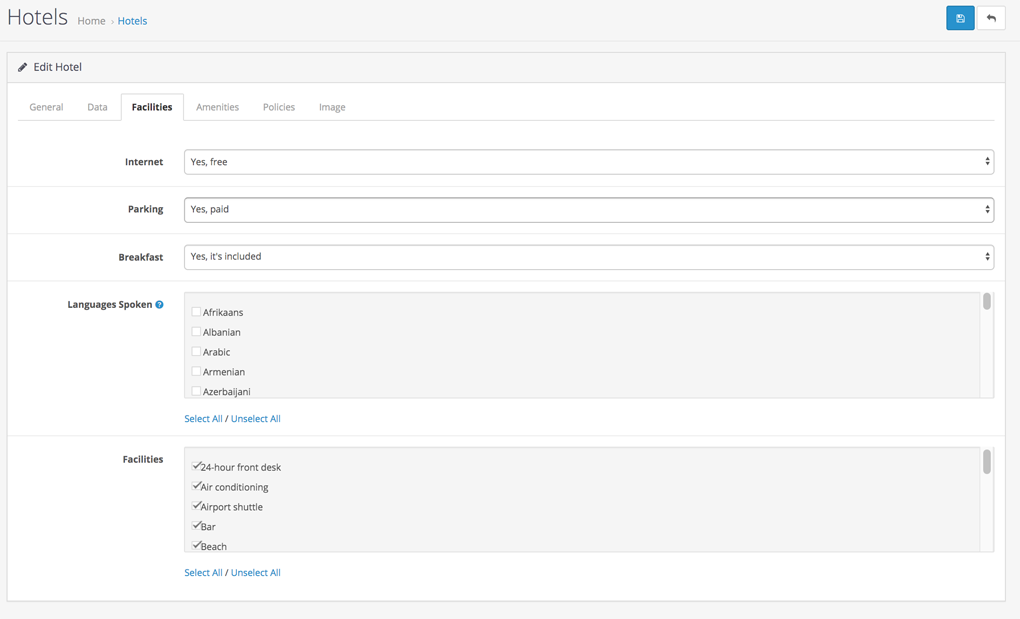Select All facilities

pyautogui.click(x=203, y=573)
